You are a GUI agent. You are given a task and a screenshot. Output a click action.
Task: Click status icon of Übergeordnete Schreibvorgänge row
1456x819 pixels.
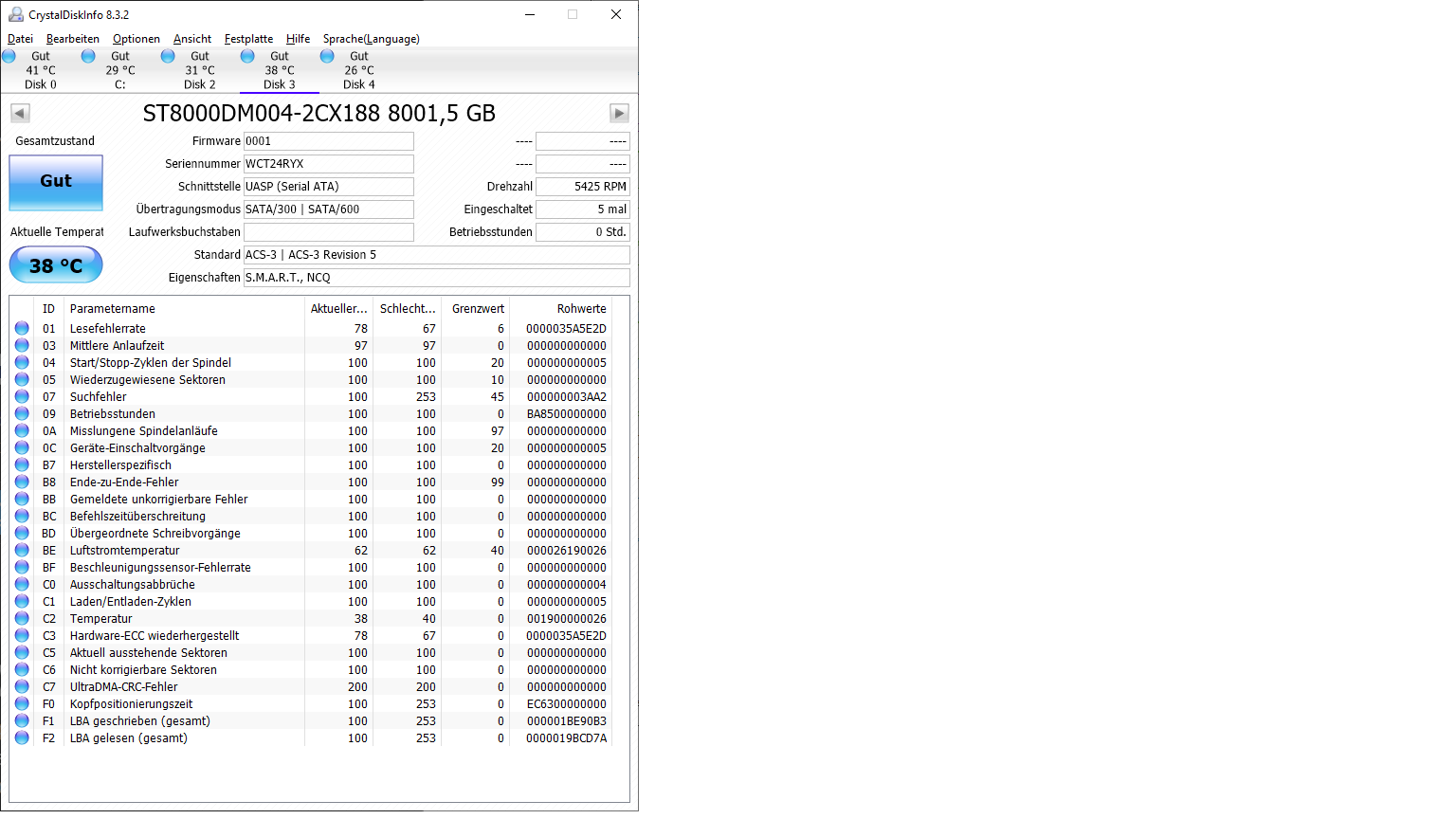pyautogui.click(x=22, y=533)
